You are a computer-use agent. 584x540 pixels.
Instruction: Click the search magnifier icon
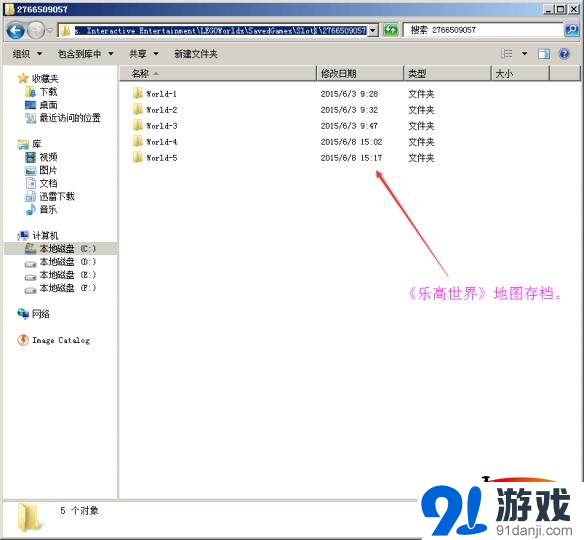(571, 30)
